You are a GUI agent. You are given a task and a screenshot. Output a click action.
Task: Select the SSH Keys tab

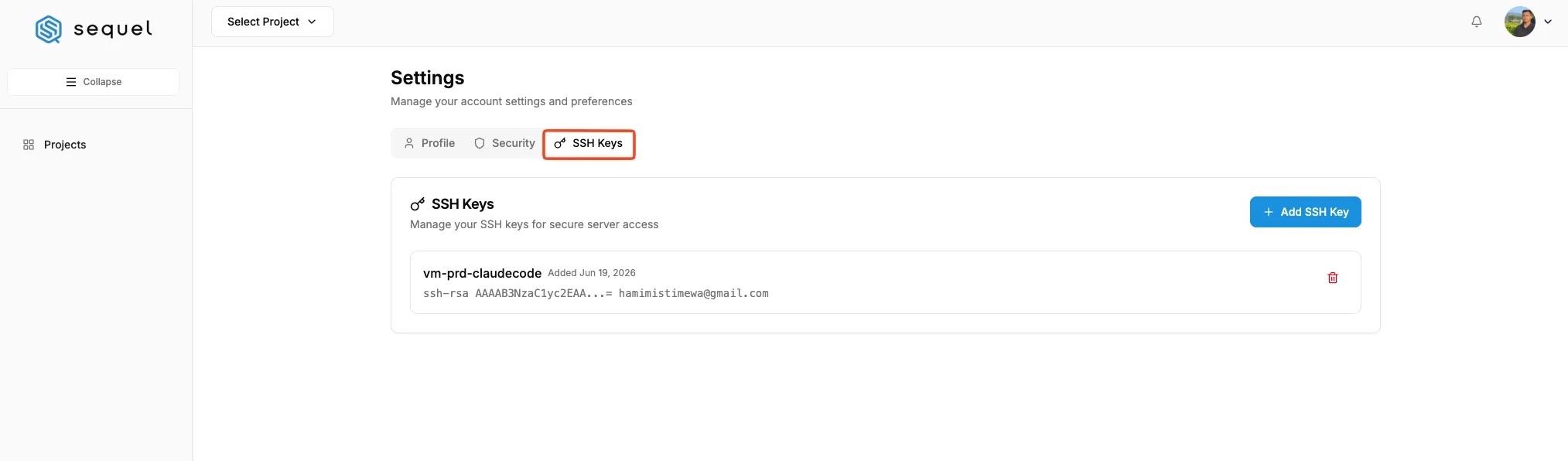589,144
